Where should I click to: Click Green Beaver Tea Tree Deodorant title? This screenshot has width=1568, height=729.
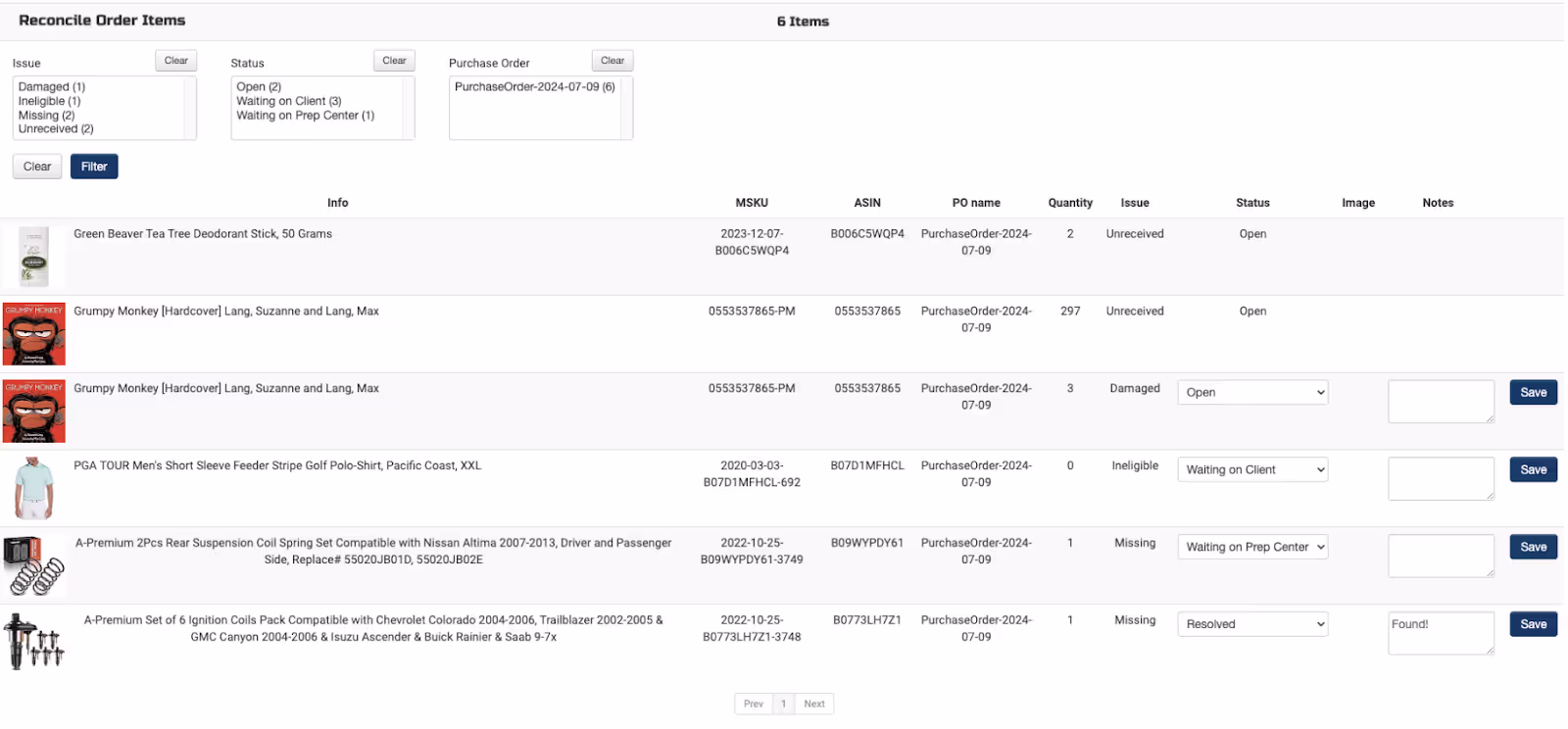[x=203, y=234]
